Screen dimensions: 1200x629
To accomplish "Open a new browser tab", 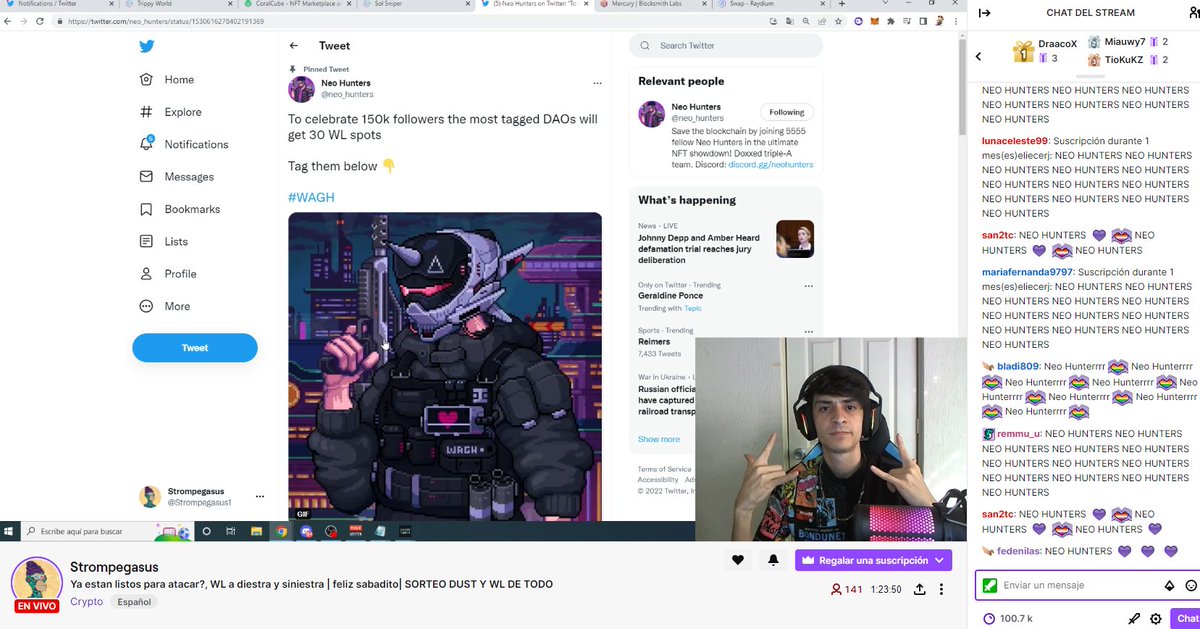I will (x=843, y=4).
